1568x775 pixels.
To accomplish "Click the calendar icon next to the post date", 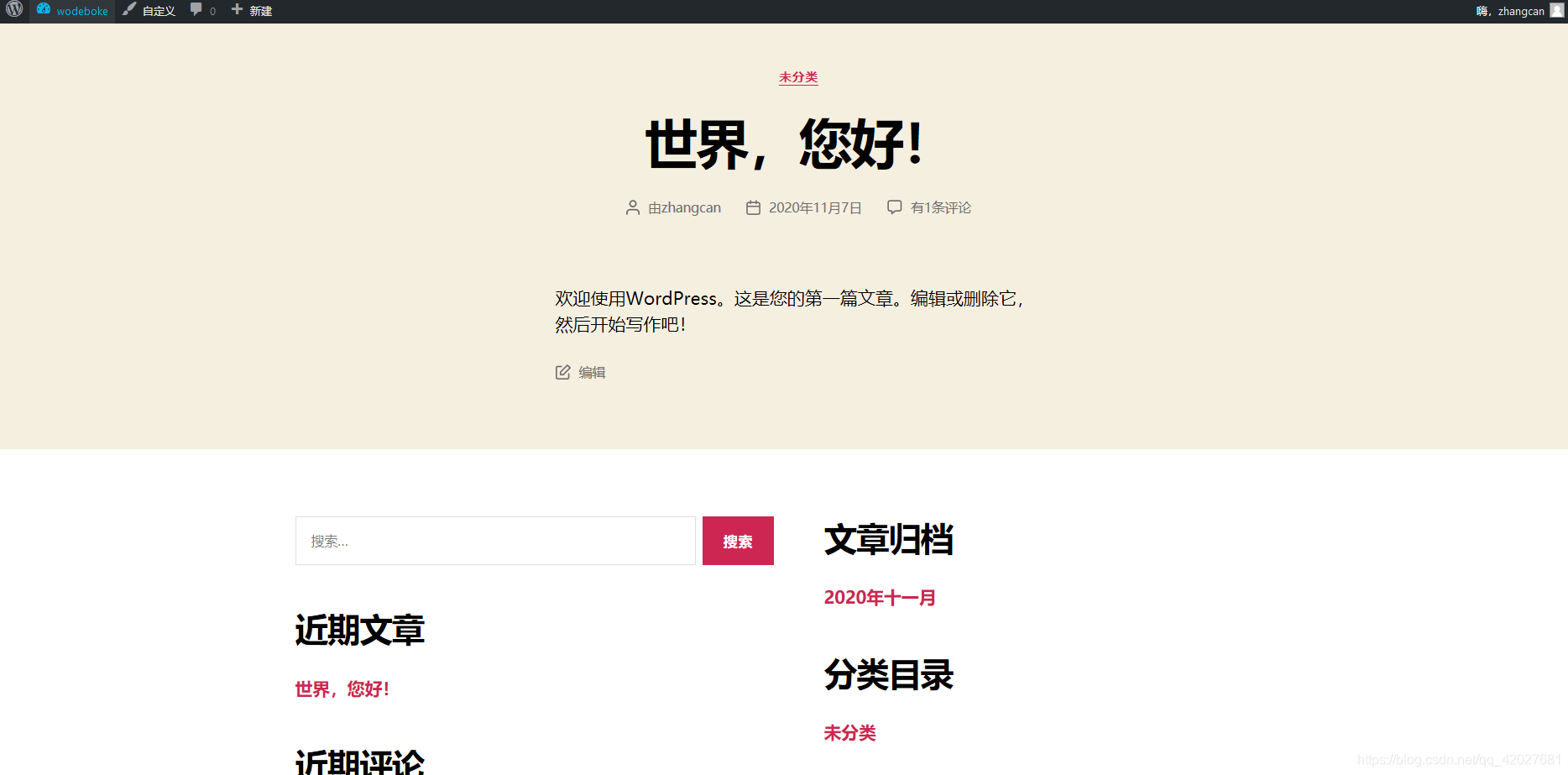I will (753, 207).
